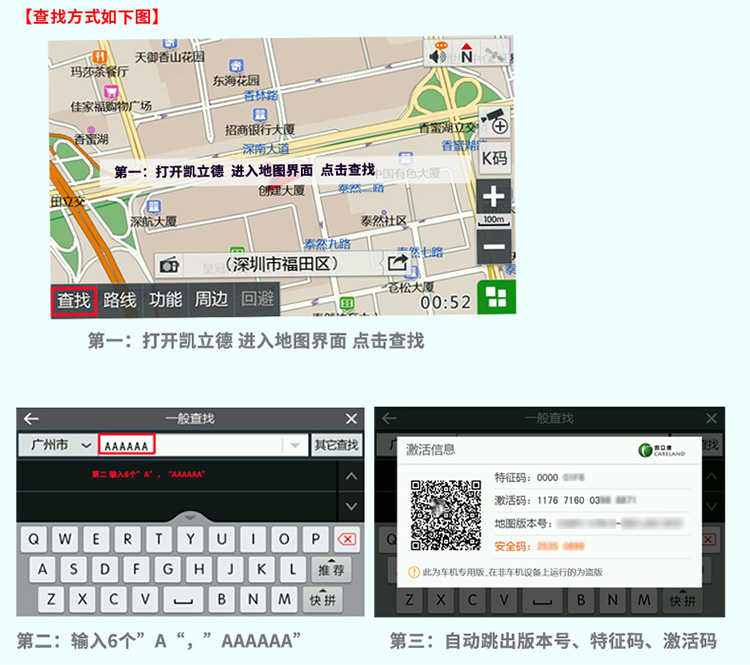Click the 其它查找 other search button
The image size is (750, 665).
pos(336,445)
